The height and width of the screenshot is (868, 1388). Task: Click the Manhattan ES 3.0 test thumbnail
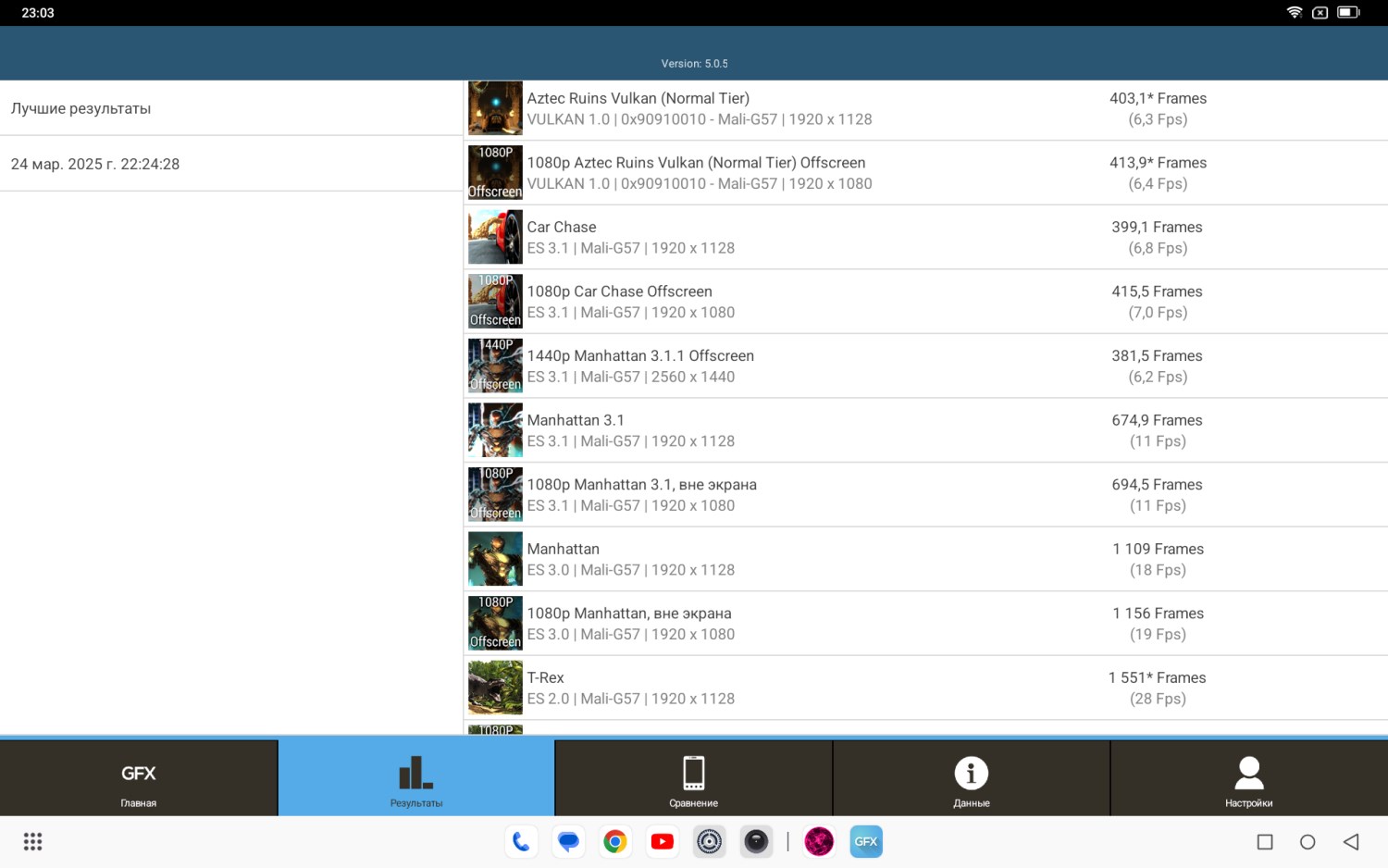495,559
